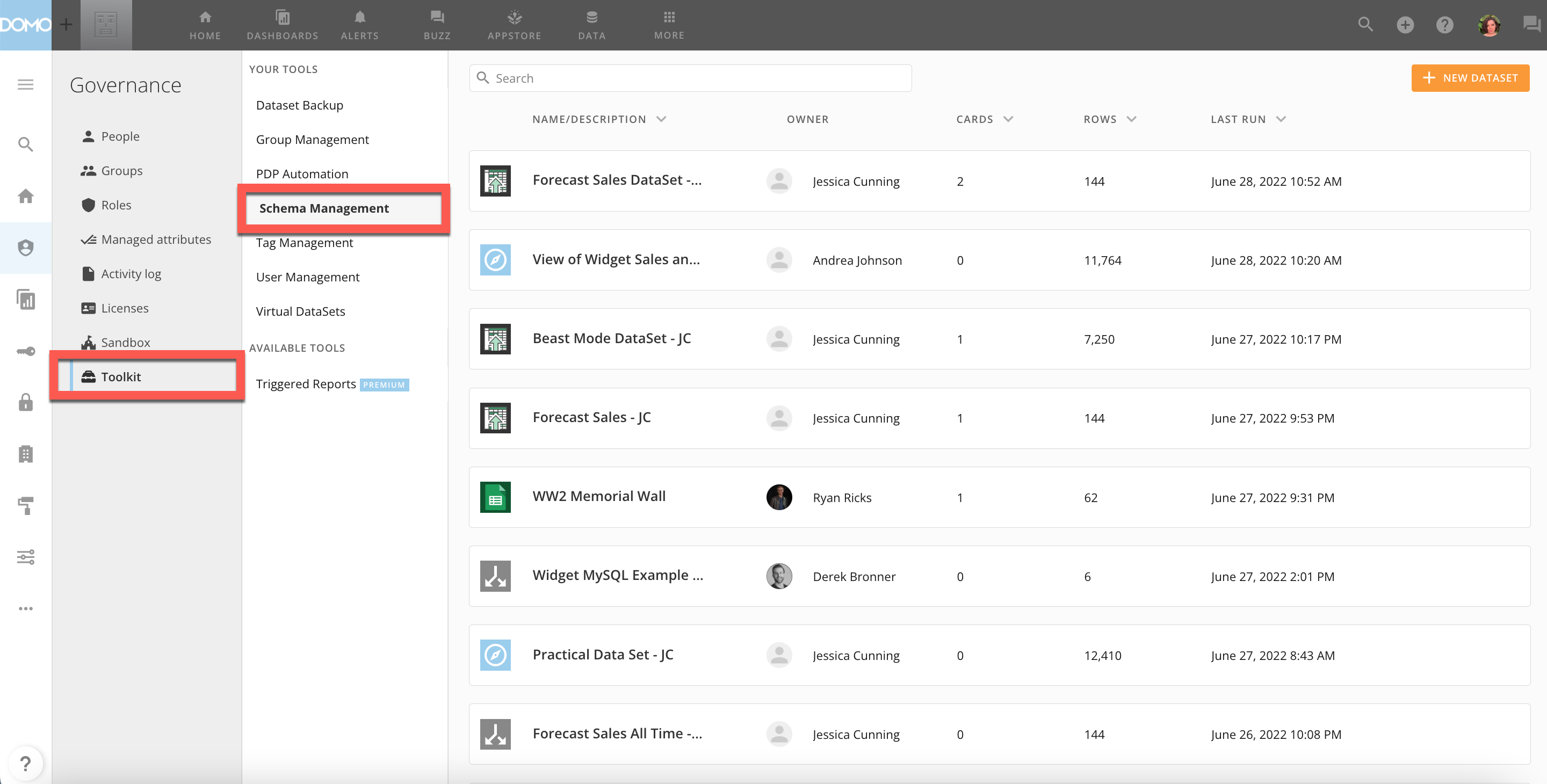Open Beast Mode DataSet - JC
This screenshot has height=784, width=1547.
coord(611,339)
